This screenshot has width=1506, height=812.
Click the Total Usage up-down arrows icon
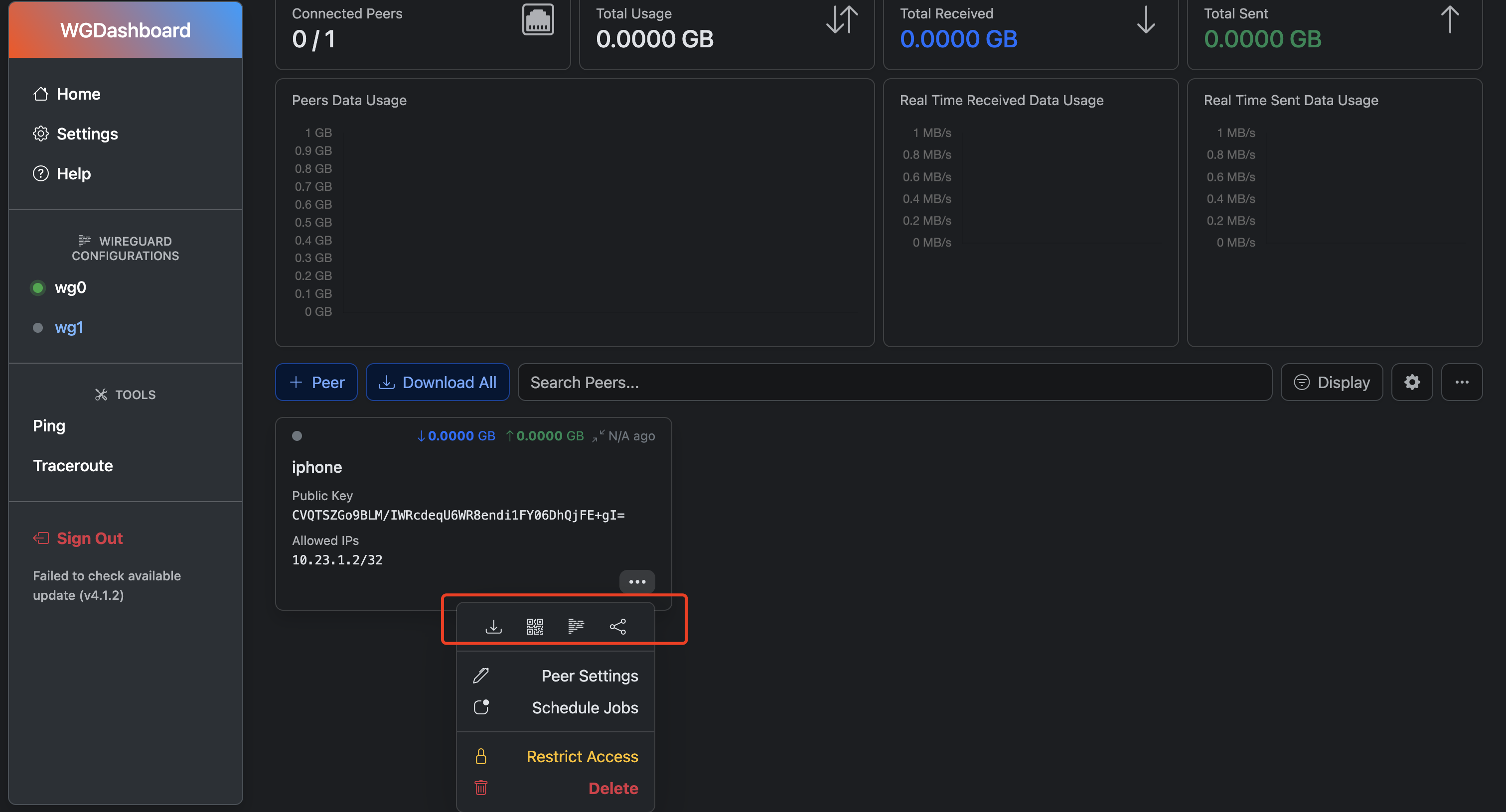pos(842,20)
